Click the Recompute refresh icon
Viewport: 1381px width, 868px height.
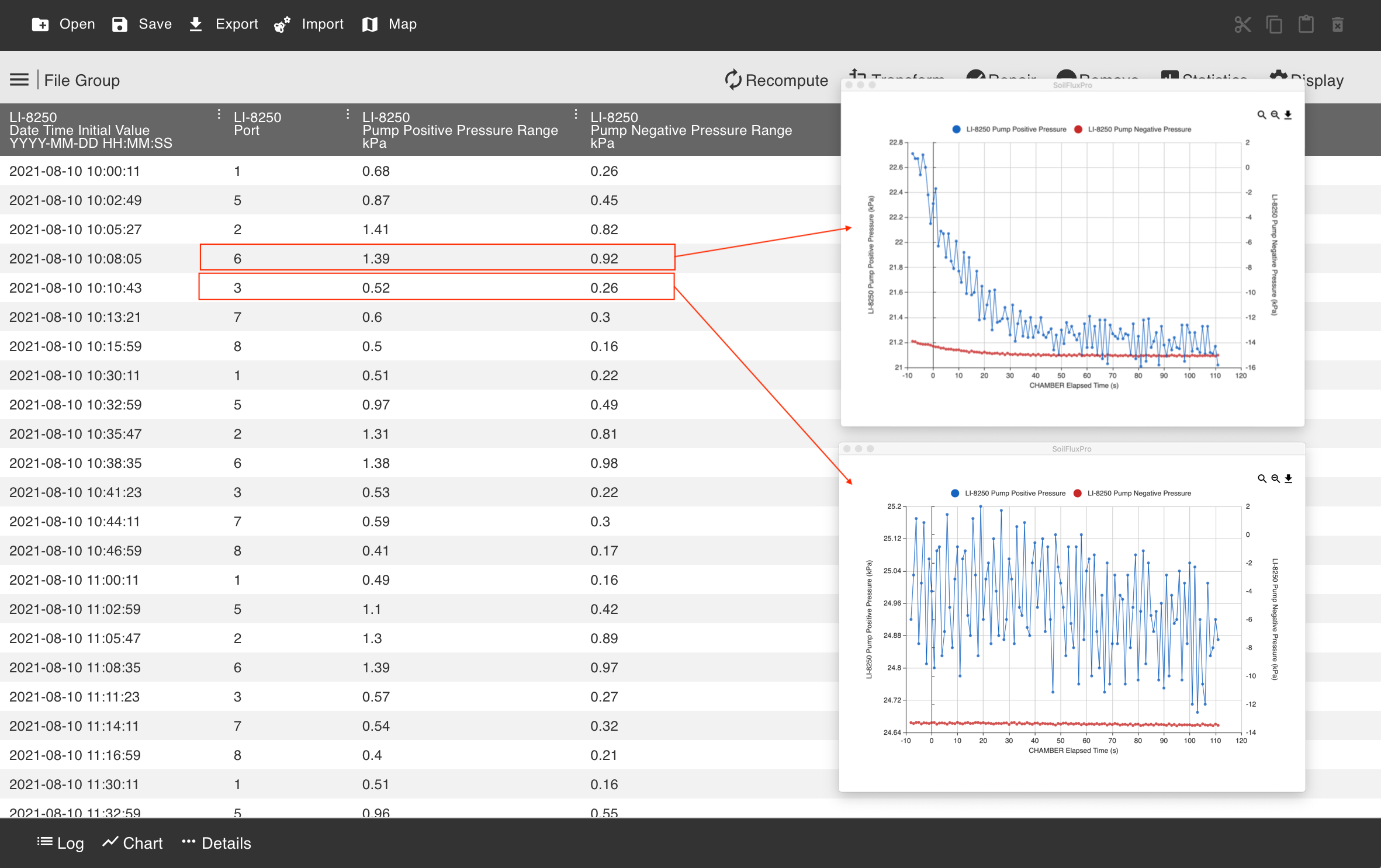click(733, 80)
